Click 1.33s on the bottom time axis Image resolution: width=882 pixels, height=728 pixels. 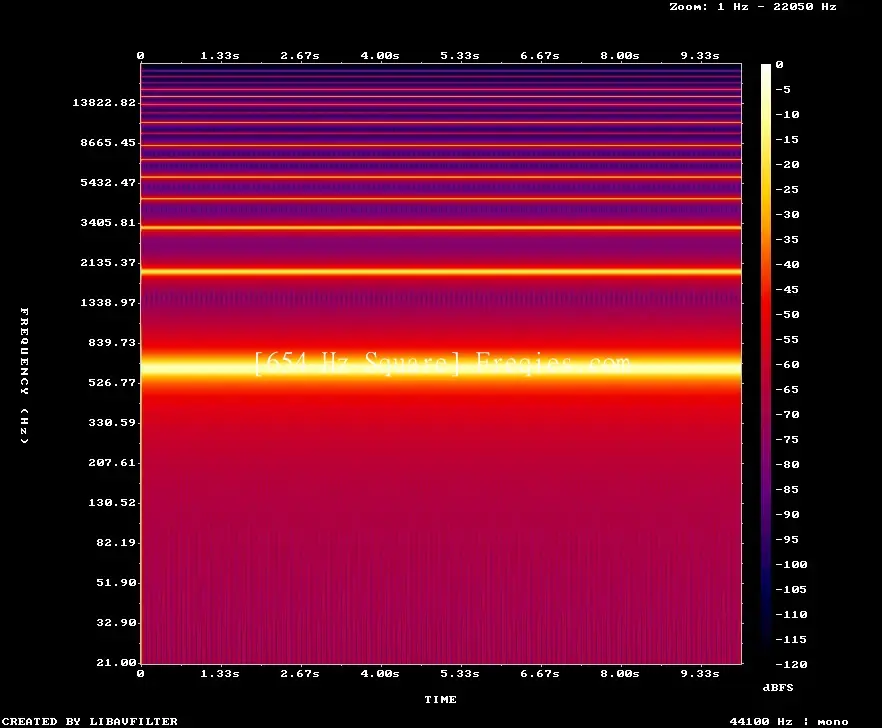[220, 673]
